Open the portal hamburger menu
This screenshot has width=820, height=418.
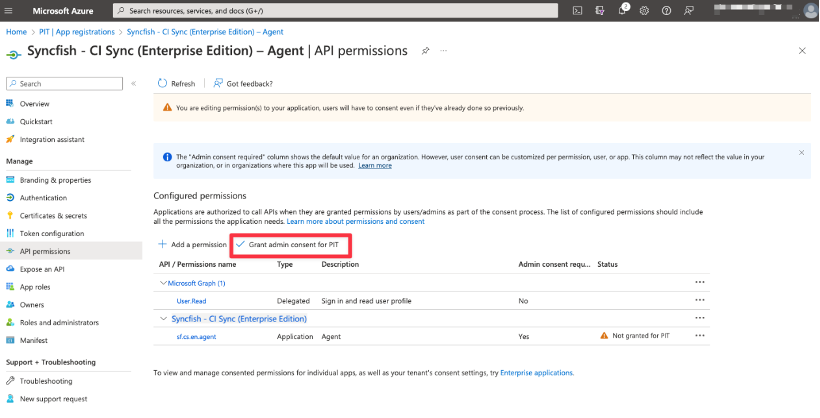click(8, 10)
